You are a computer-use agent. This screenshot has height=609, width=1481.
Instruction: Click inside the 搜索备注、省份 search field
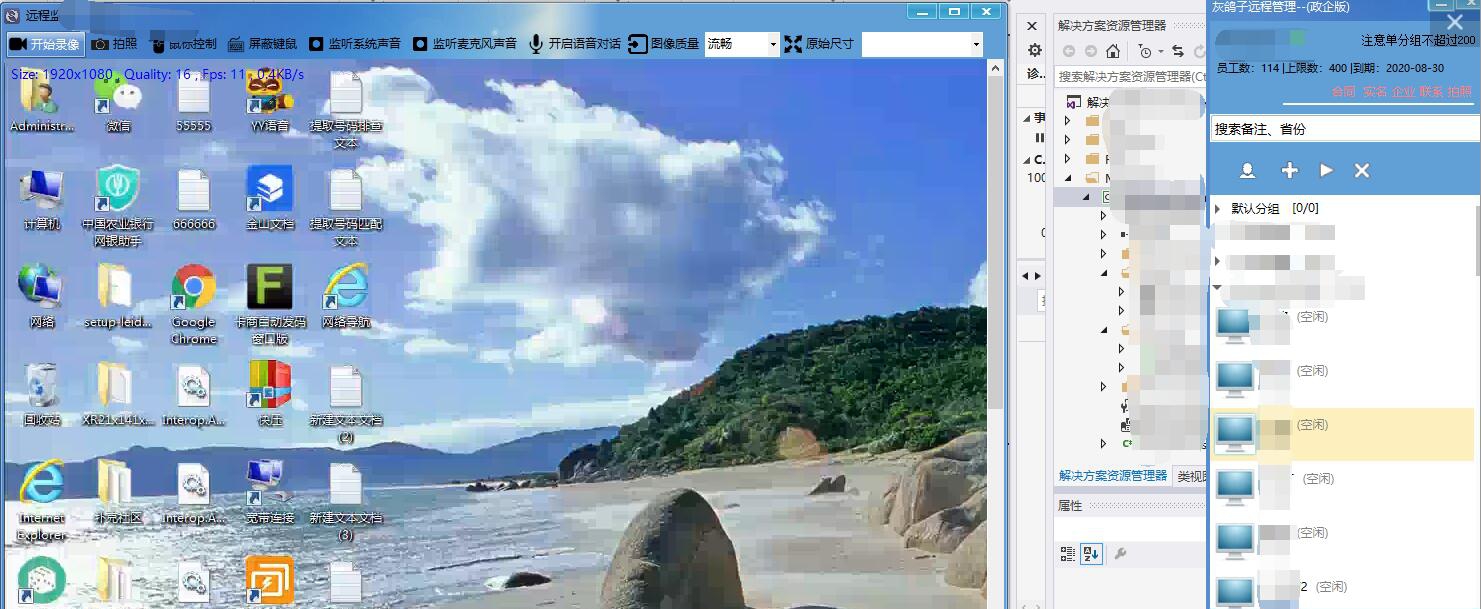click(1340, 128)
